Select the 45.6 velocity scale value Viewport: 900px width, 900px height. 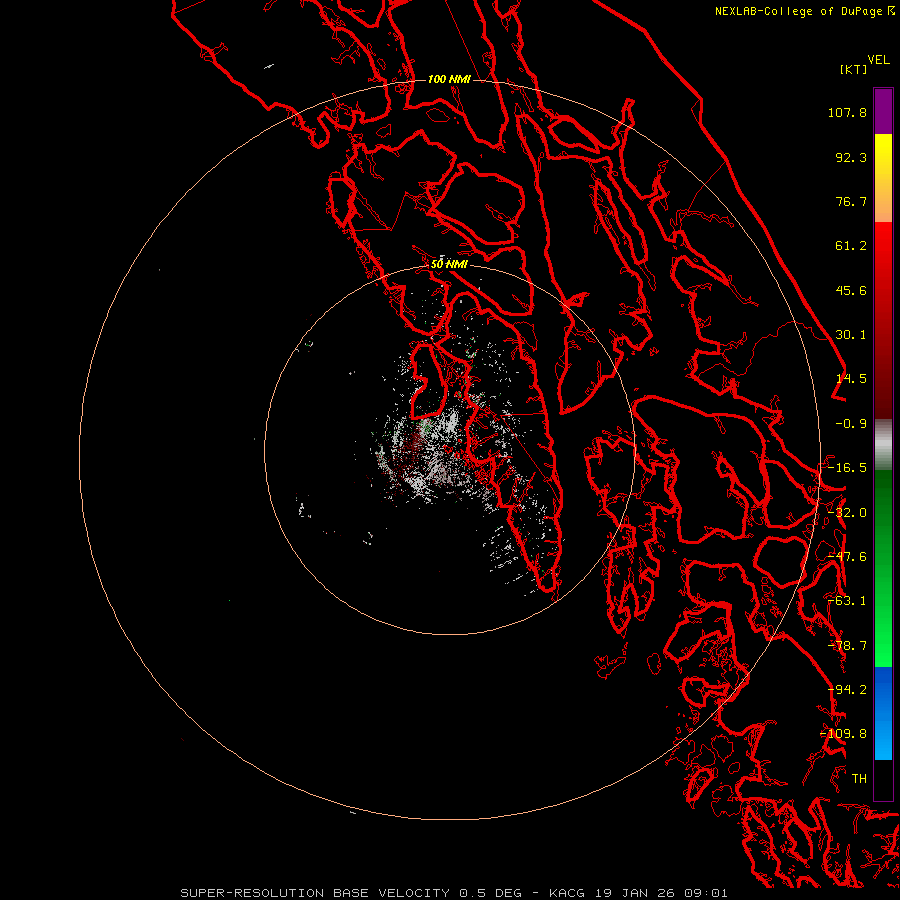pos(851,290)
